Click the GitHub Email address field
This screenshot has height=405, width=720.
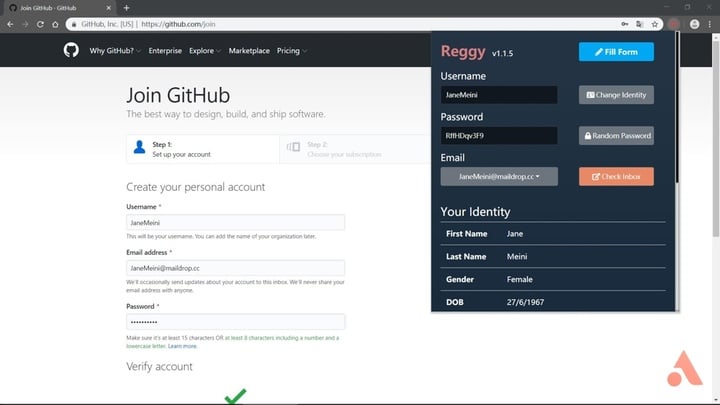(236, 268)
